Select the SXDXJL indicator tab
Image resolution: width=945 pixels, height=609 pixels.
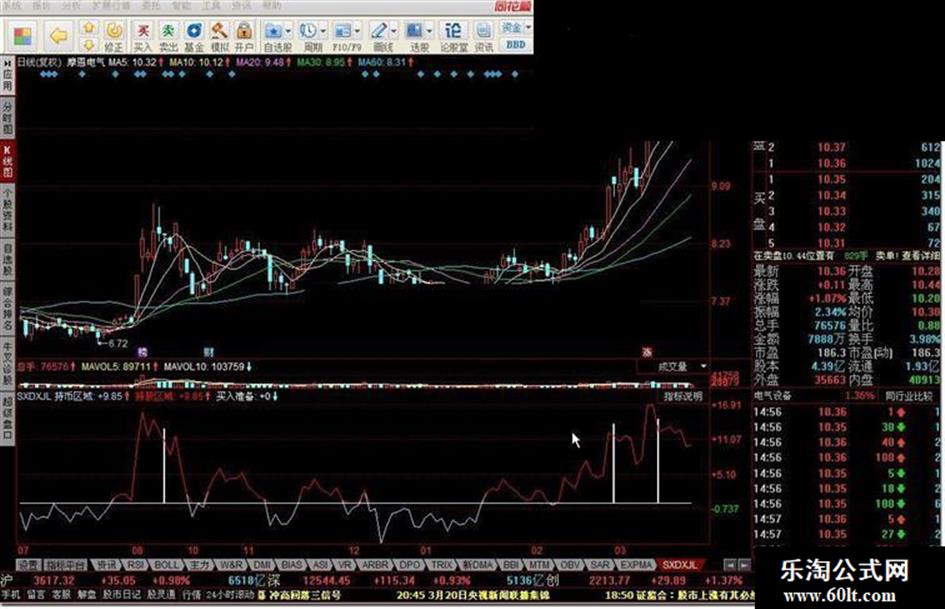pos(679,565)
